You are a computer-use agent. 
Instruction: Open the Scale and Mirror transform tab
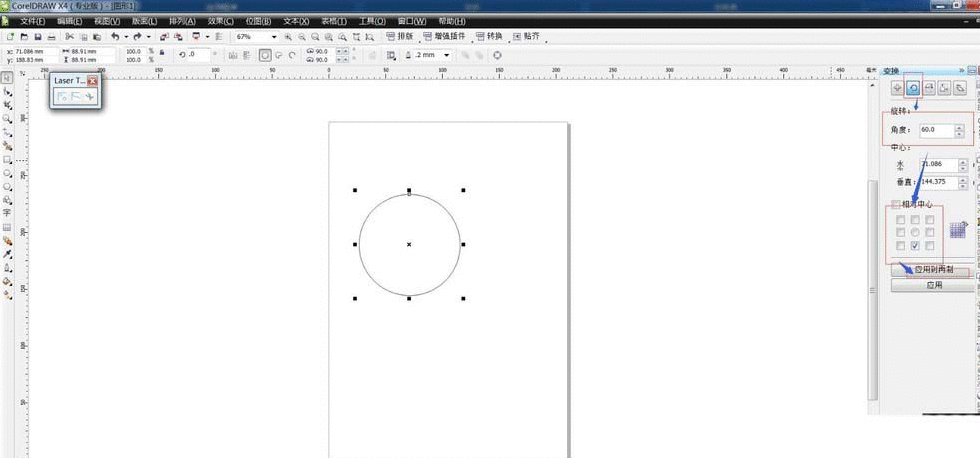point(929,89)
